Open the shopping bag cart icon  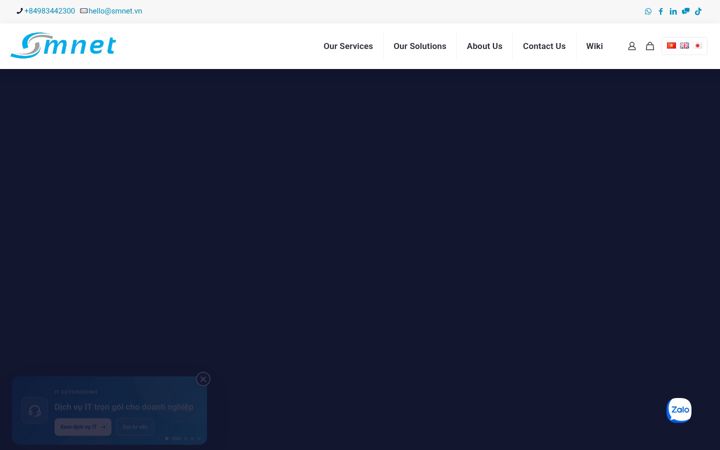point(650,46)
